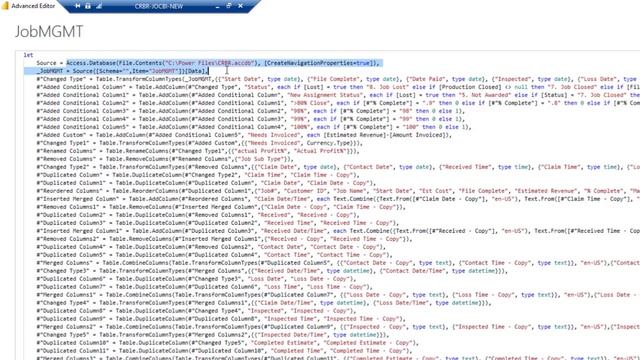Click the #"Removed Columns2" step line
The image size is (640, 360).
(x=224, y=239)
